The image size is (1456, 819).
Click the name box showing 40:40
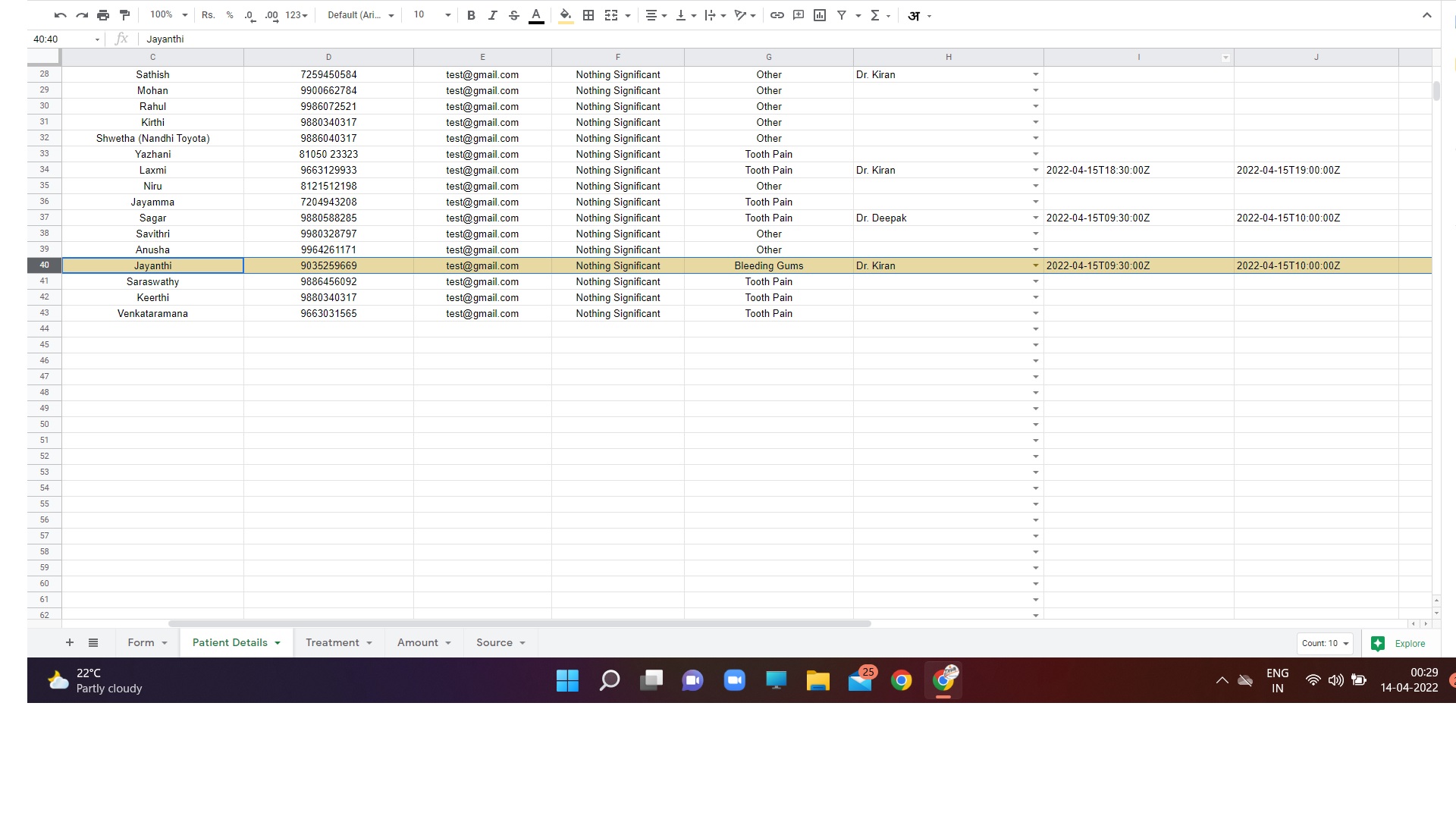(x=65, y=39)
